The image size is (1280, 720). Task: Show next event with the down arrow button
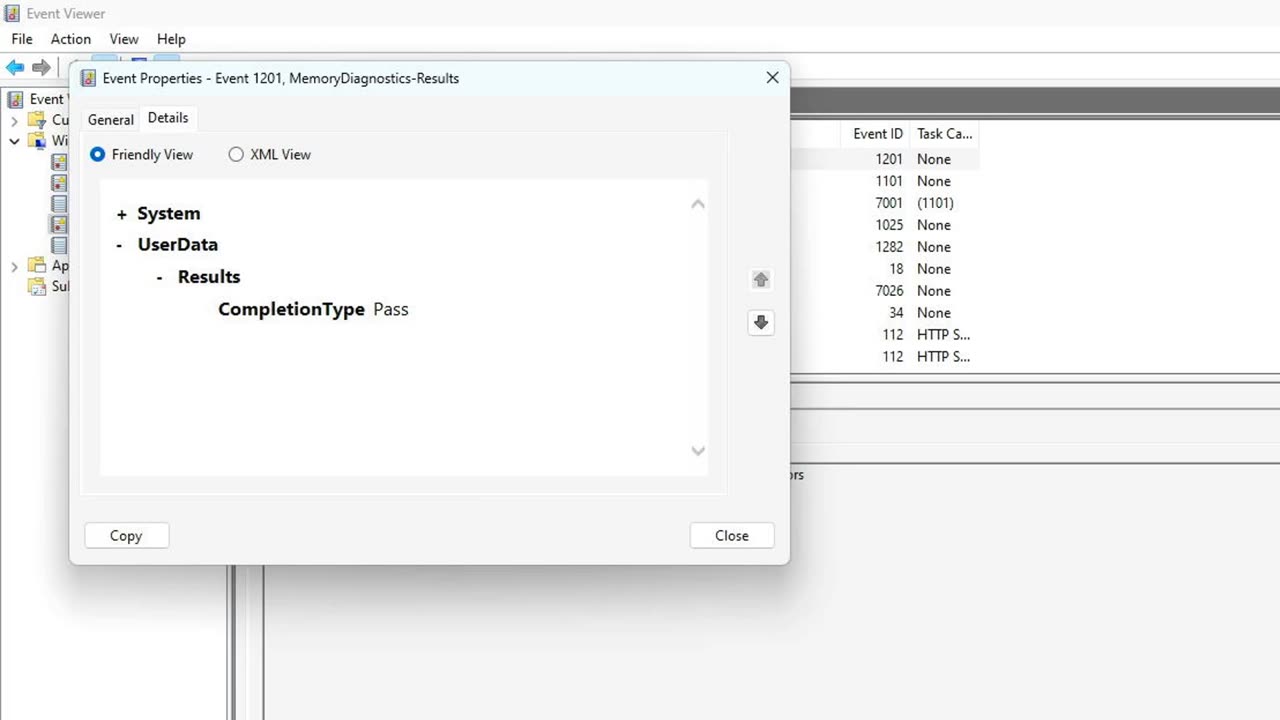(x=761, y=322)
